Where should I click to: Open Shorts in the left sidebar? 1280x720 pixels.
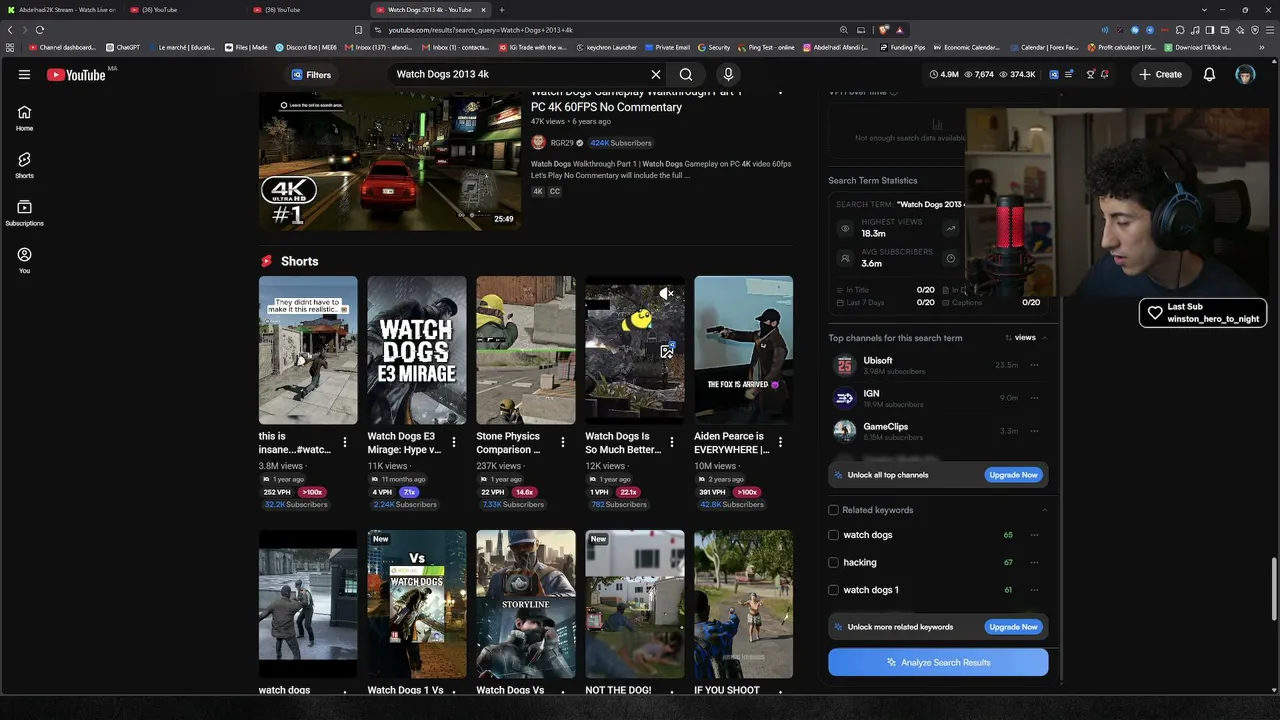pos(24,166)
